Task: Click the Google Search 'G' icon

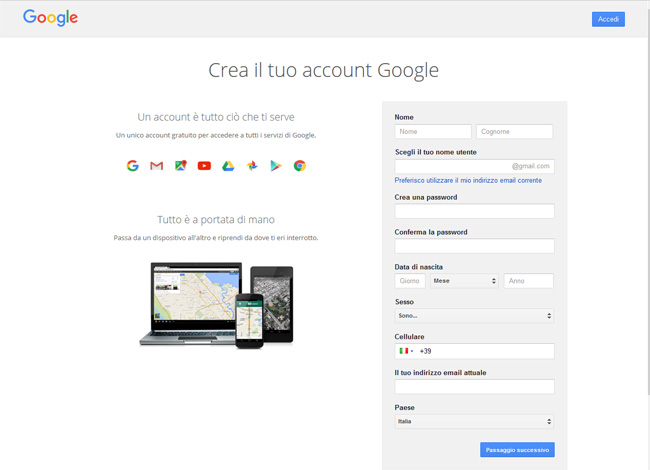Action: pyautogui.click(x=133, y=166)
